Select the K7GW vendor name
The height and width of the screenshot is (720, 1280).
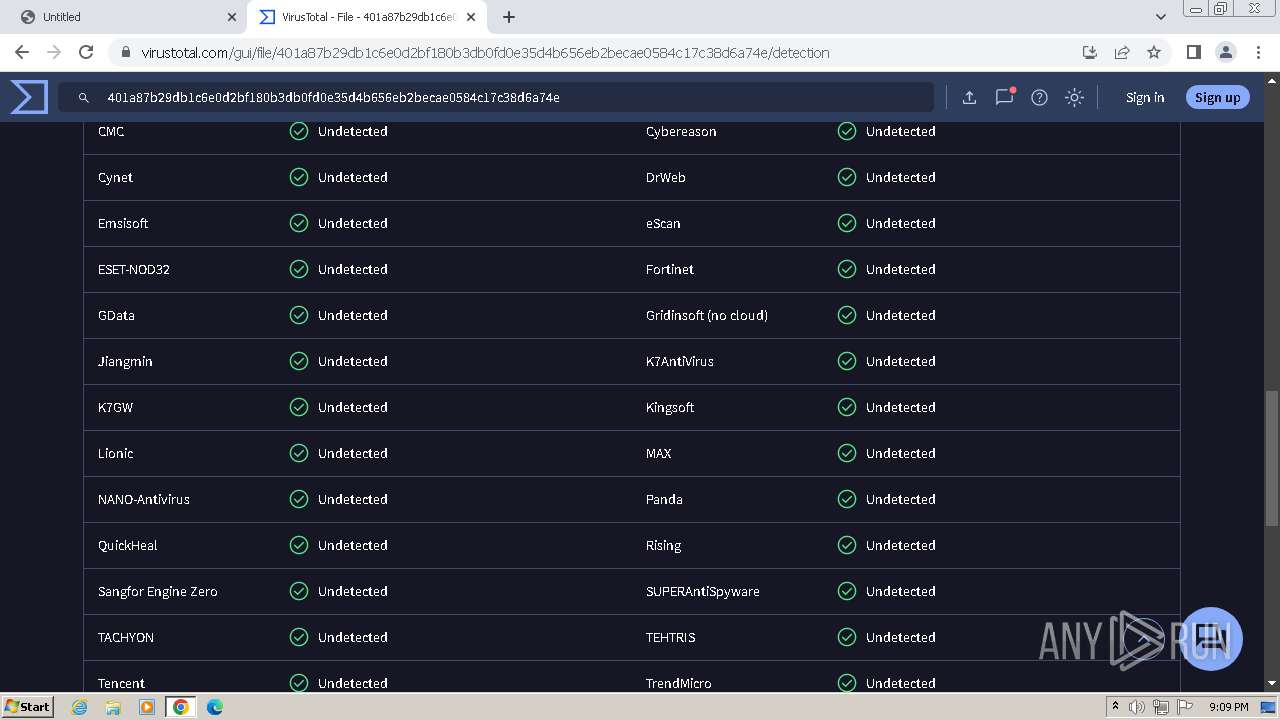[x=115, y=407]
